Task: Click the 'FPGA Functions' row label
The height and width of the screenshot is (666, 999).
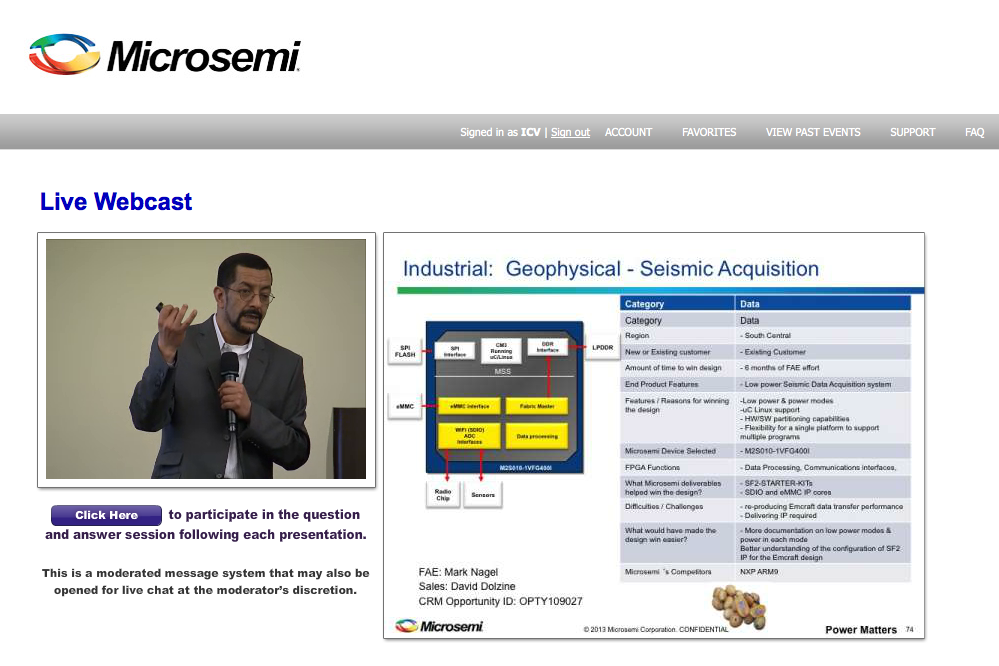Action: pyautogui.click(x=652, y=467)
